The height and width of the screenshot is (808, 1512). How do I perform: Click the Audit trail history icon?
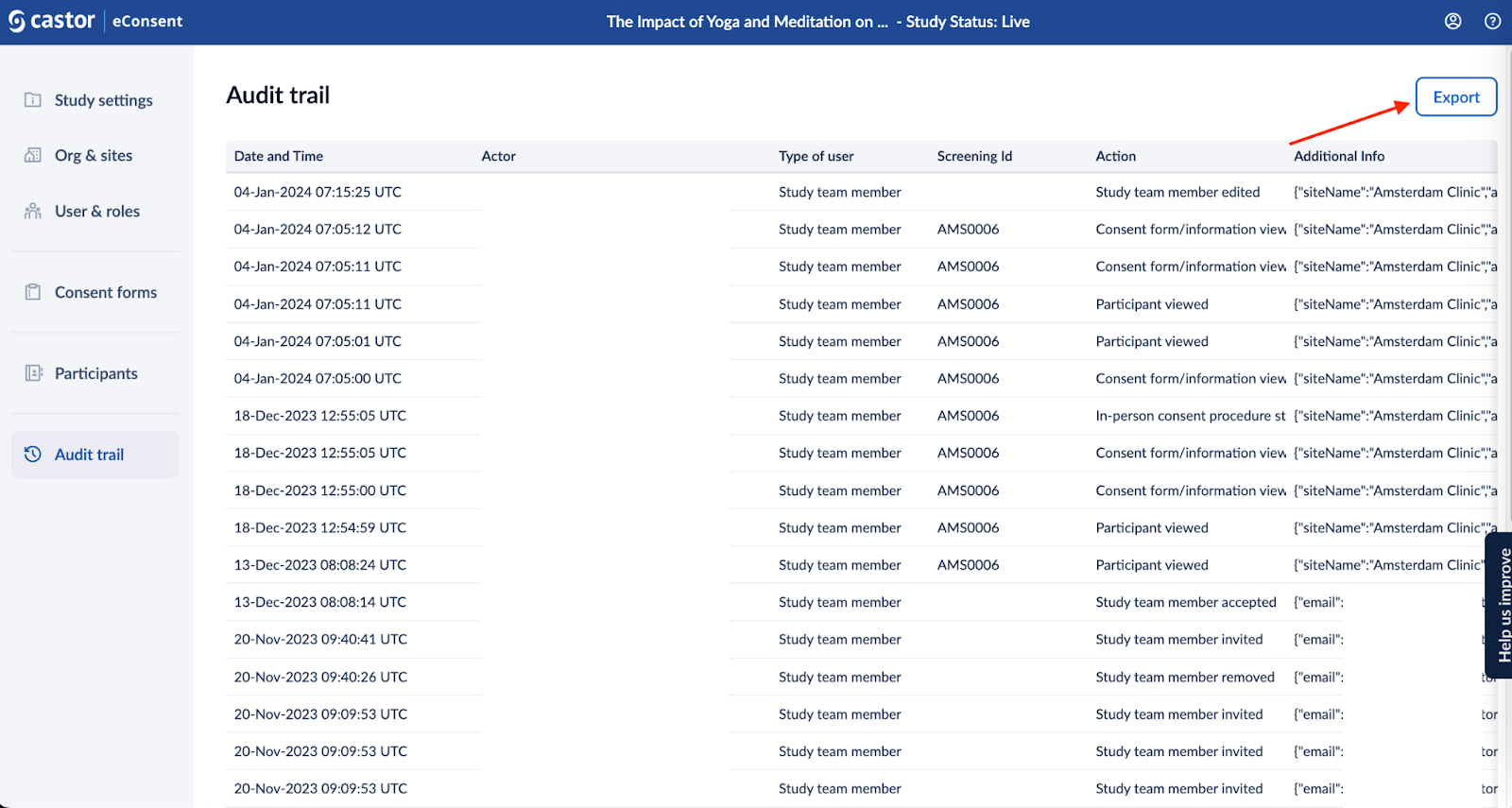point(33,454)
